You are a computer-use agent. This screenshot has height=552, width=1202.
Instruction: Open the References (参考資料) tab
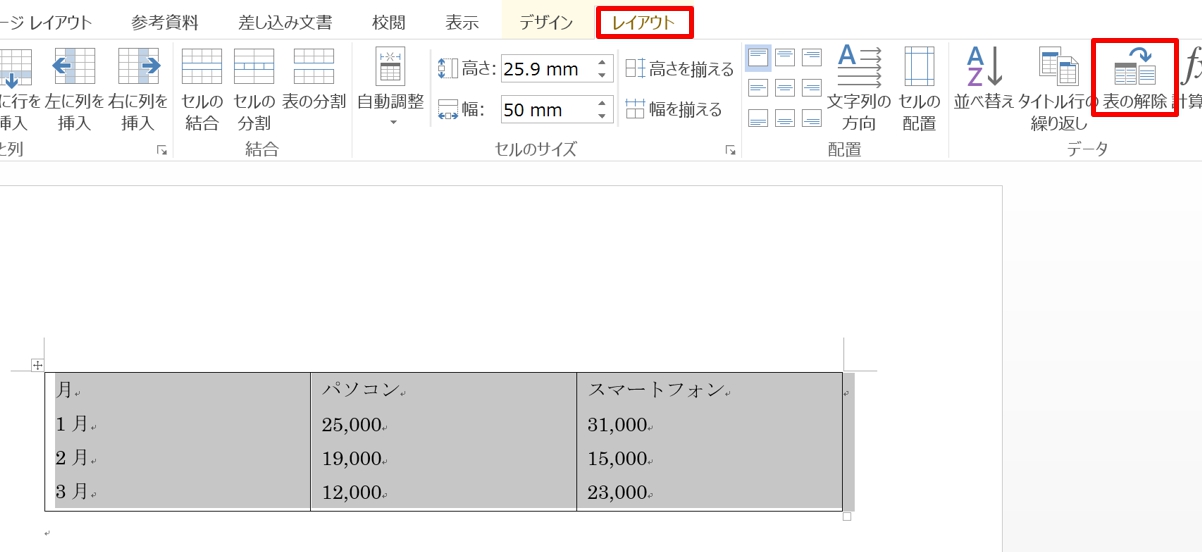pos(165,22)
